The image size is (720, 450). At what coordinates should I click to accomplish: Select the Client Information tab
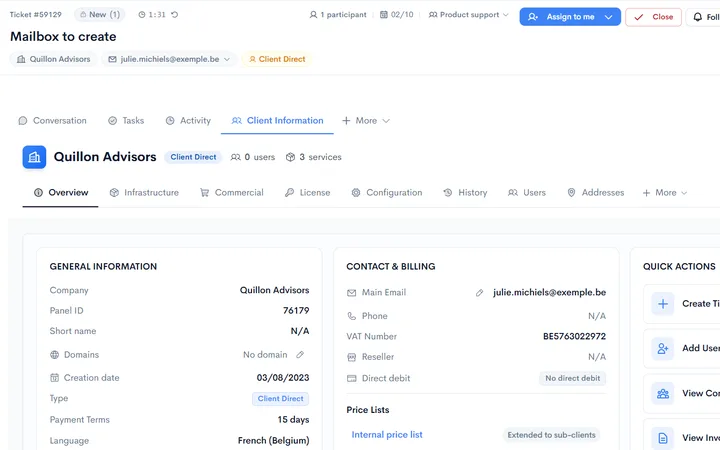pyautogui.click(x=277, y=121)
